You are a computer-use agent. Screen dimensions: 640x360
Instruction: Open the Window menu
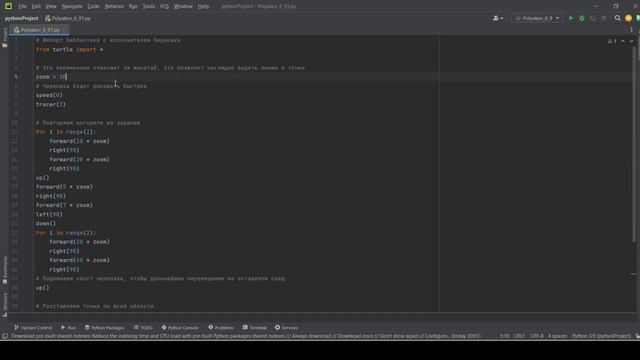[183, 6]
